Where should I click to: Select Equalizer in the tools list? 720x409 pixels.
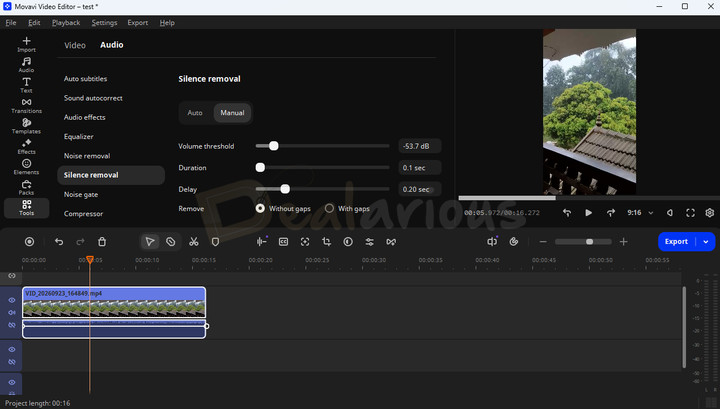(79, 137)
